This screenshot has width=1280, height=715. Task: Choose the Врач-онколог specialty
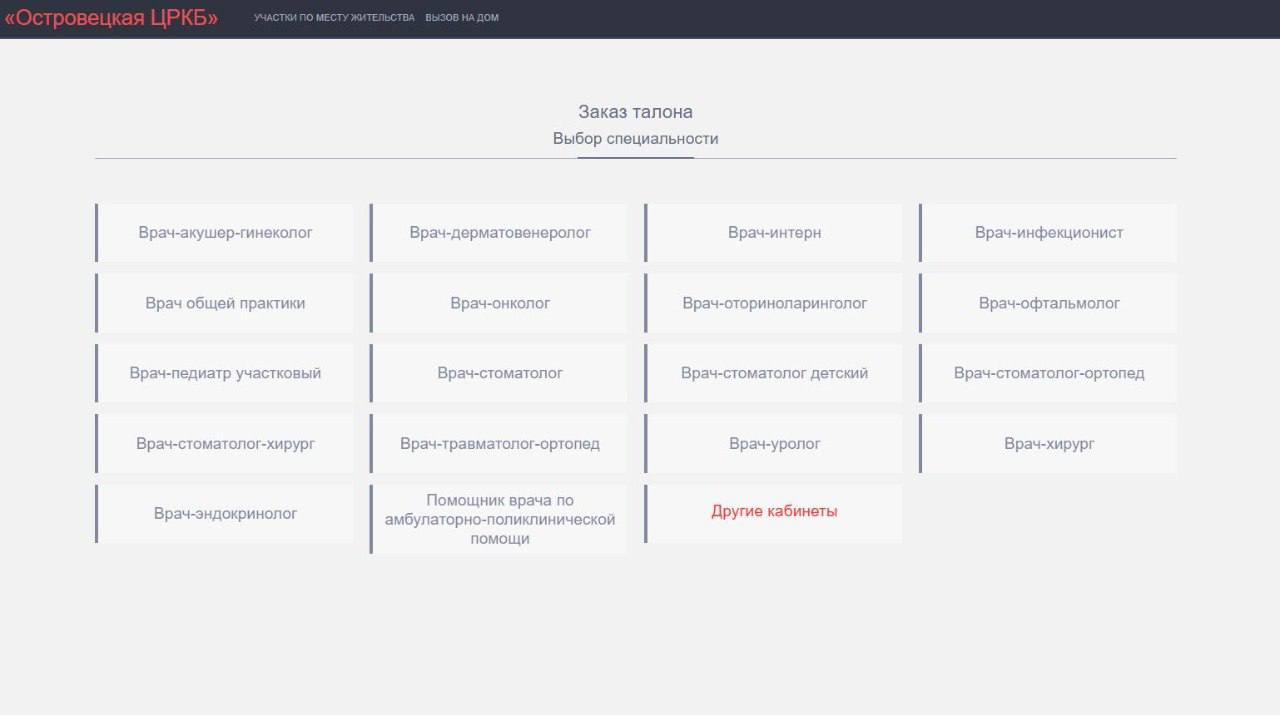tap(500, 303)
